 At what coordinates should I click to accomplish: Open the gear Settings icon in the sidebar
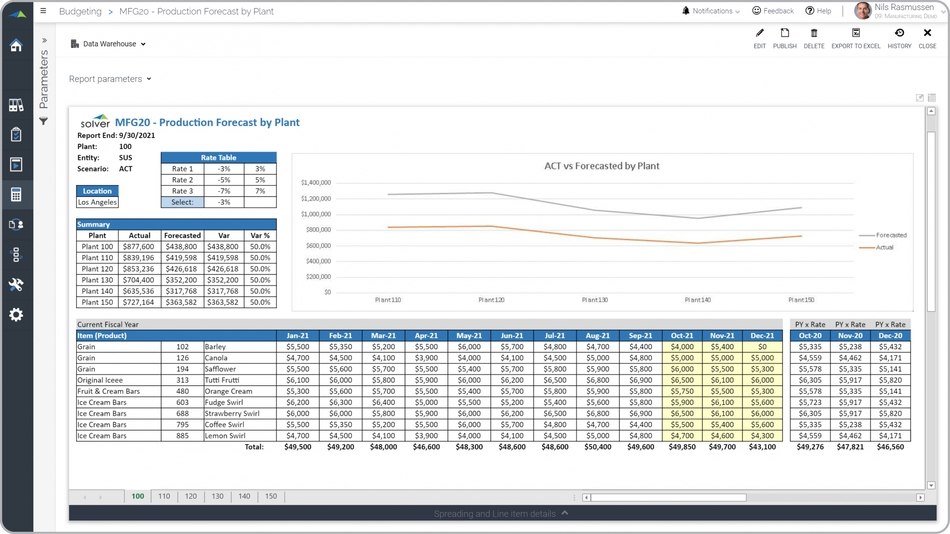16,315
